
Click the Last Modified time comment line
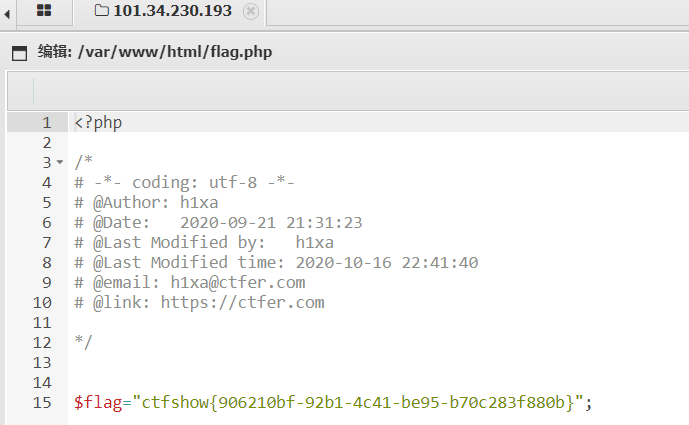[x=276, y=263]
